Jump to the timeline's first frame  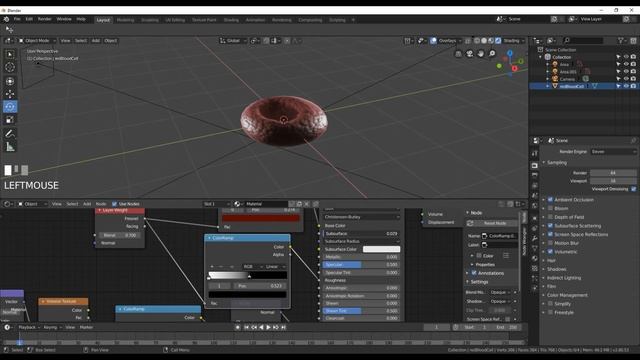[x=247, y=327]
